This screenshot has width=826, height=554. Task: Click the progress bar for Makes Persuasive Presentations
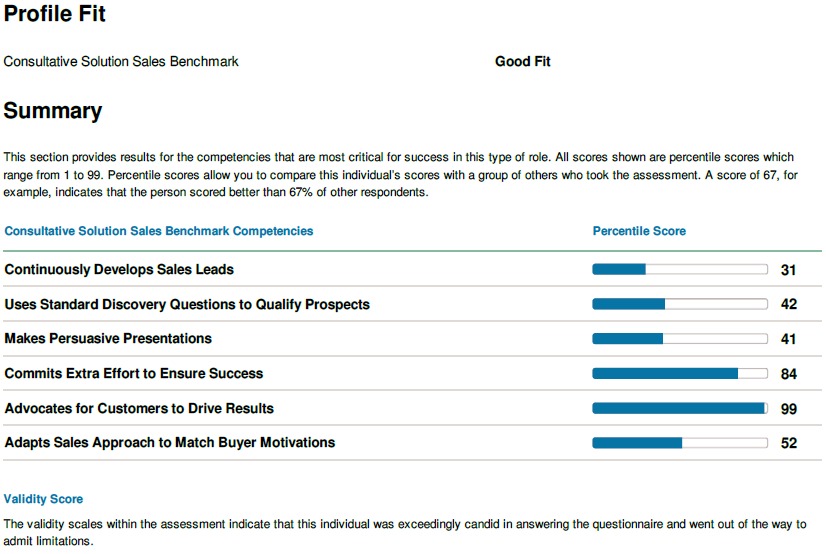pyautogui.click(x=680, y=339)
